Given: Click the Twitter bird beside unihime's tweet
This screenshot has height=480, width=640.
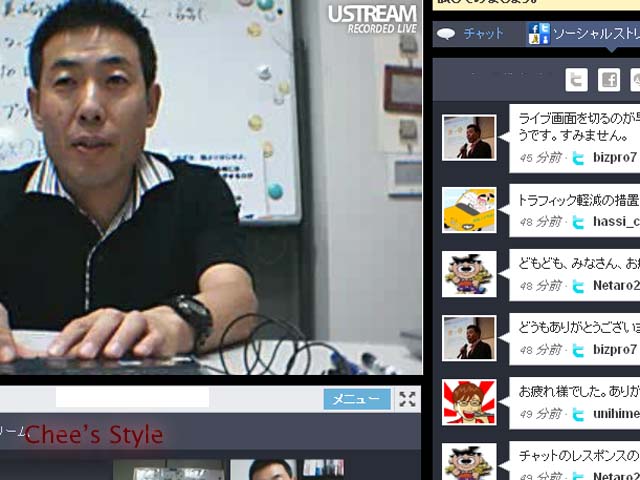Looking at the screenshot, I should point(578,414).
